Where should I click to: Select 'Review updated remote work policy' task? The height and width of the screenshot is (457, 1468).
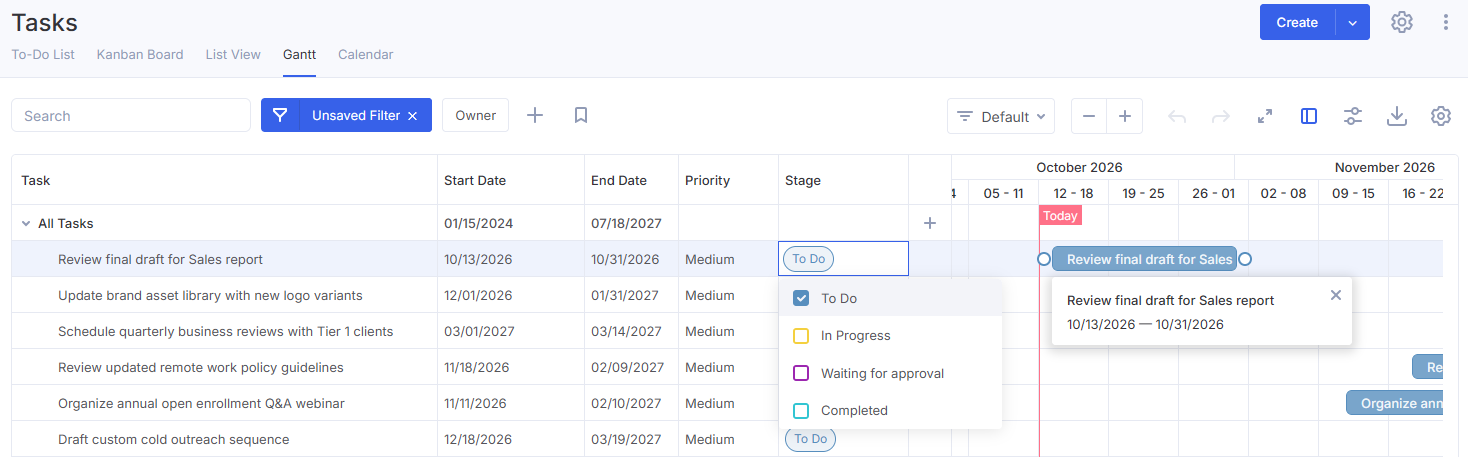(201, 367)
